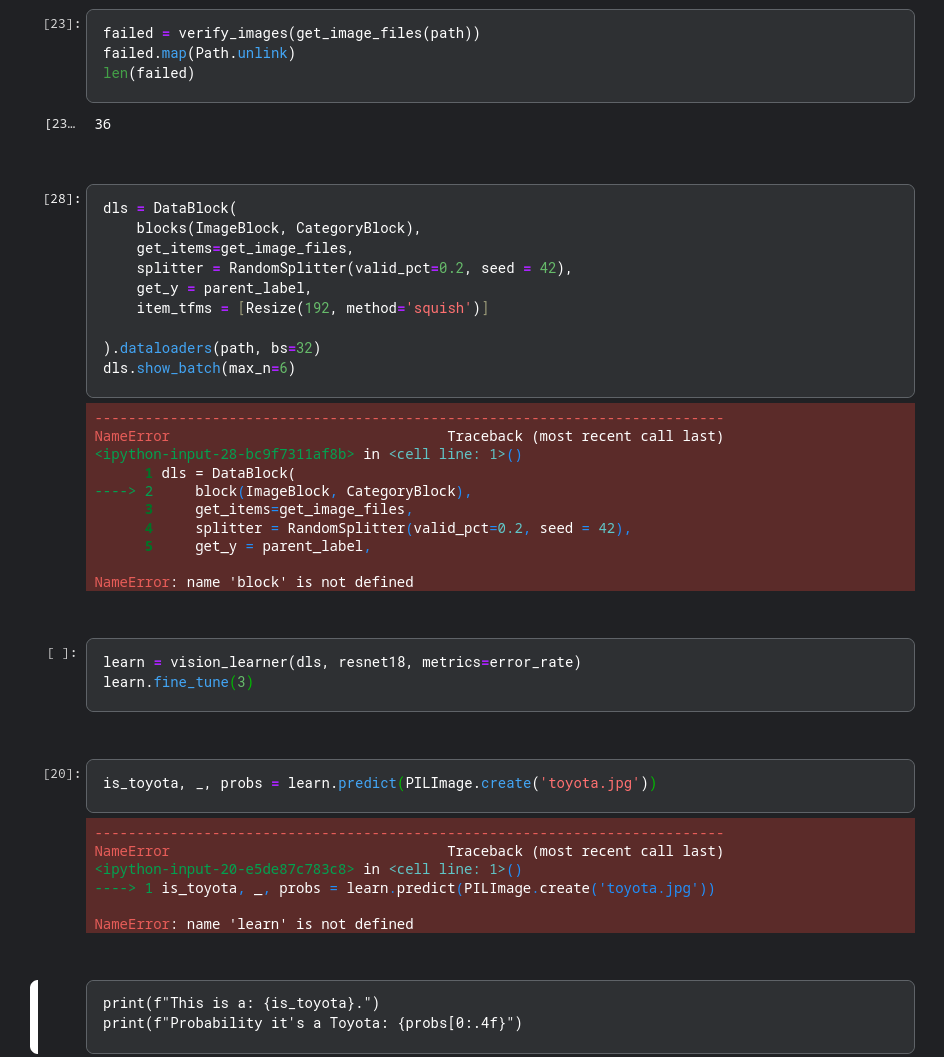944x1057 pixels.
Task: Click the [28] cell prompt
Action: coord(62,198)
